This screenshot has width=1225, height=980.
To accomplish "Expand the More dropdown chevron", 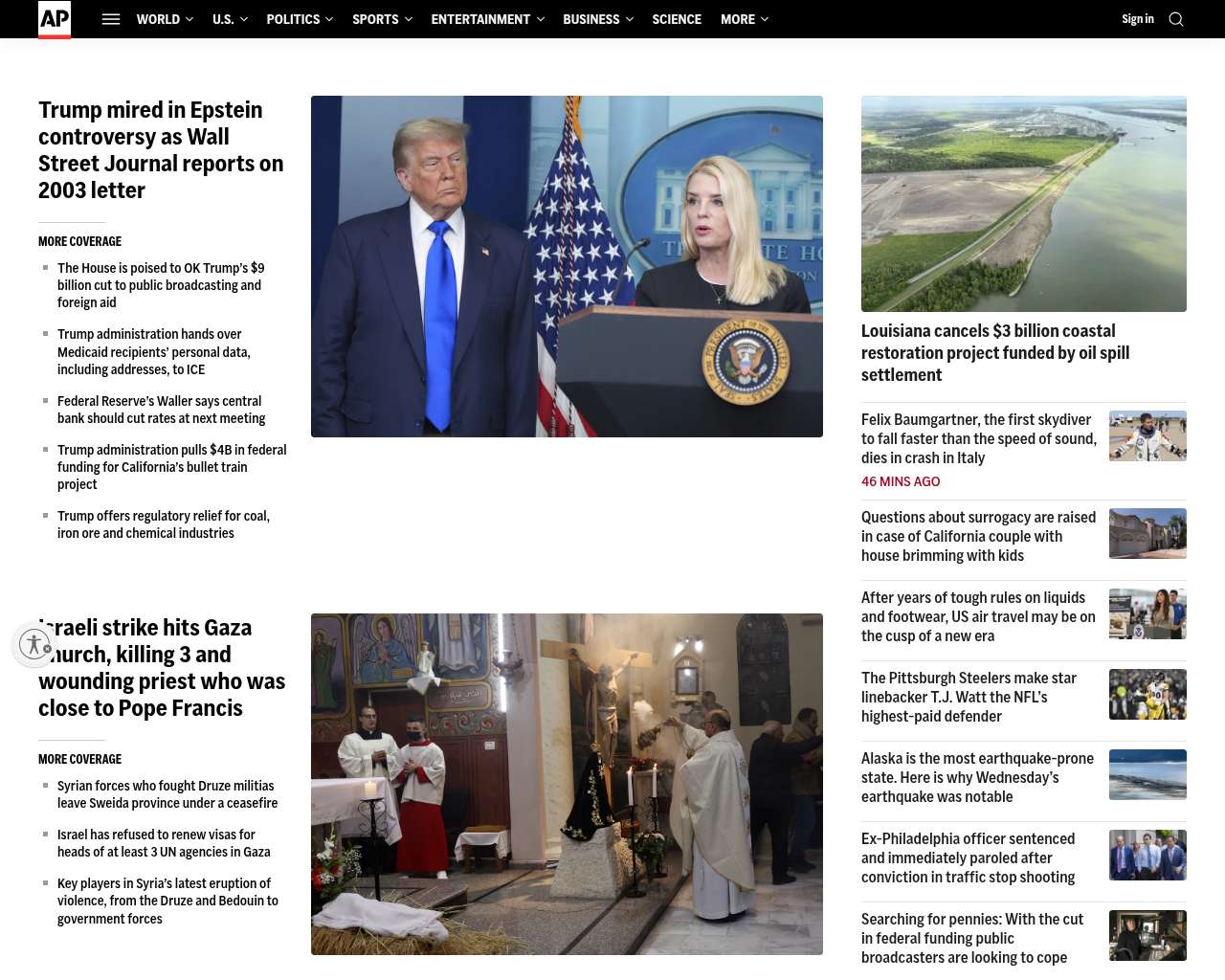I will click(x=765, y=19).
